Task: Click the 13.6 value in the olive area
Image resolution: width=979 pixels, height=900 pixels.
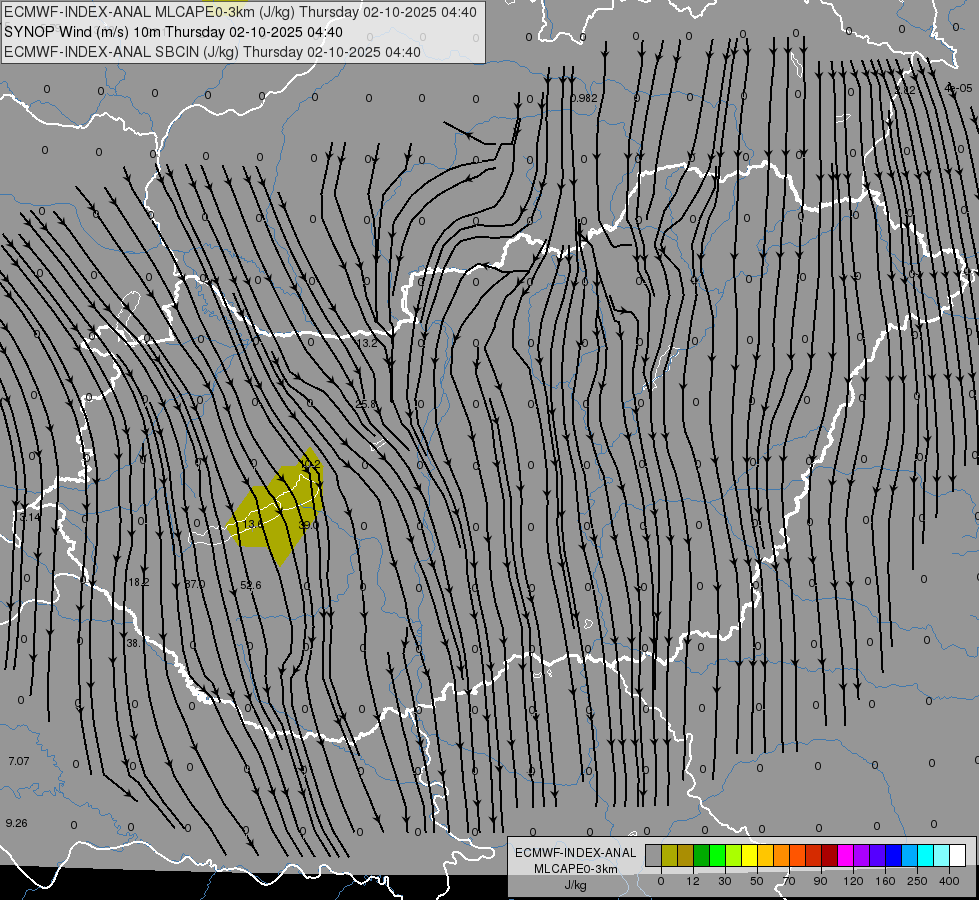Action: pos(252,524)
